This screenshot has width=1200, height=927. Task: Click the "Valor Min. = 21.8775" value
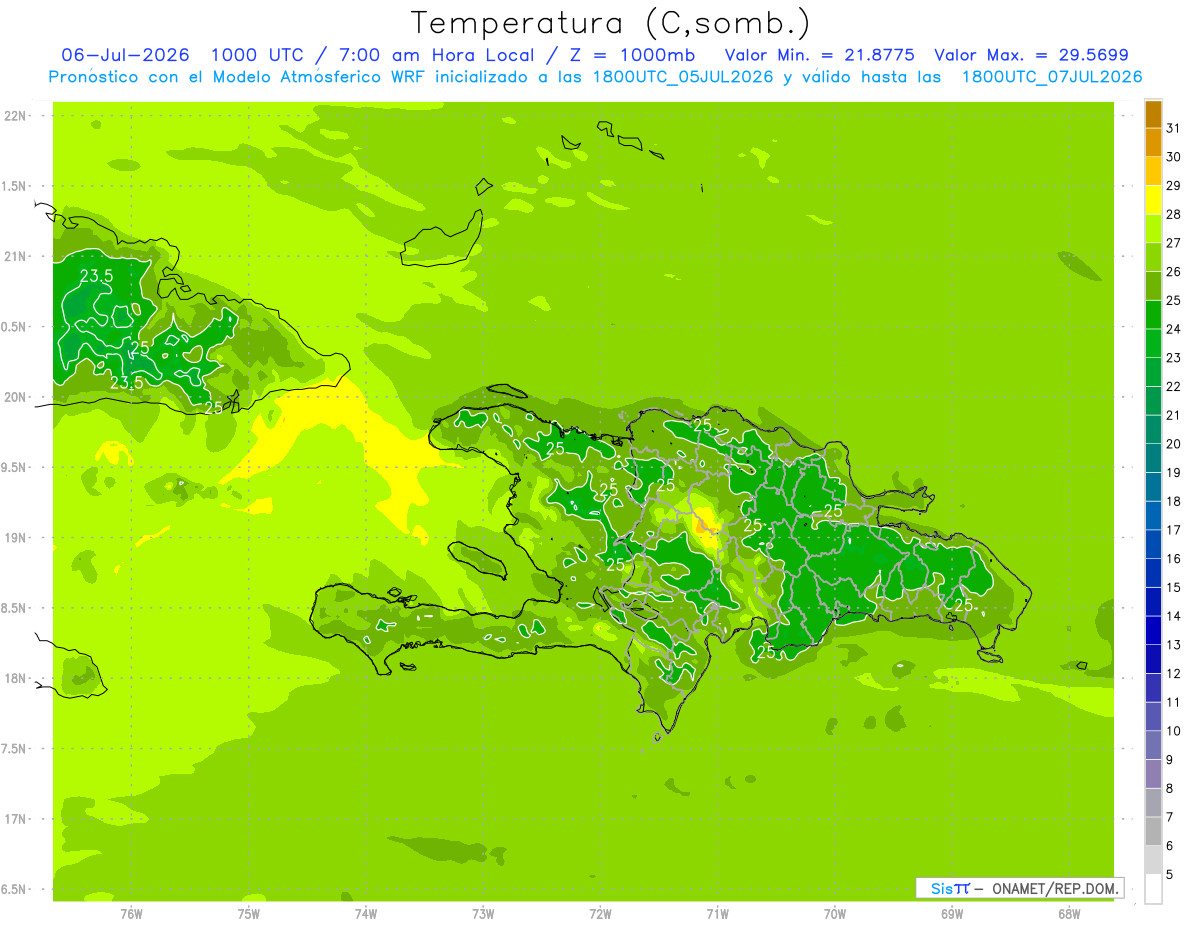(x=820, y=55)
